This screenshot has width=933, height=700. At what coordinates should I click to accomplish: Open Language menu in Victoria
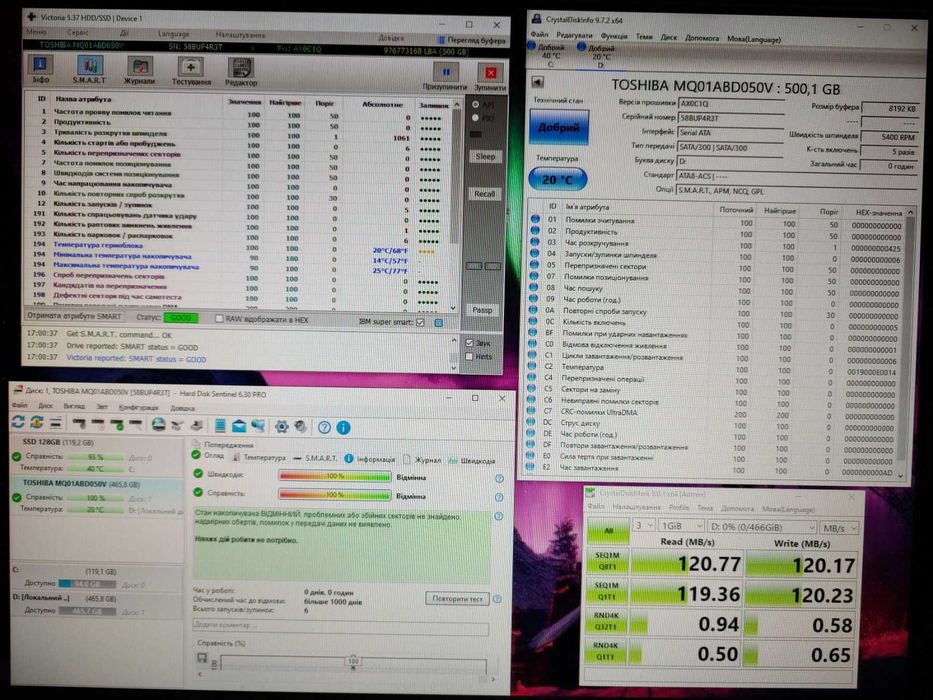tap(173, 34)
